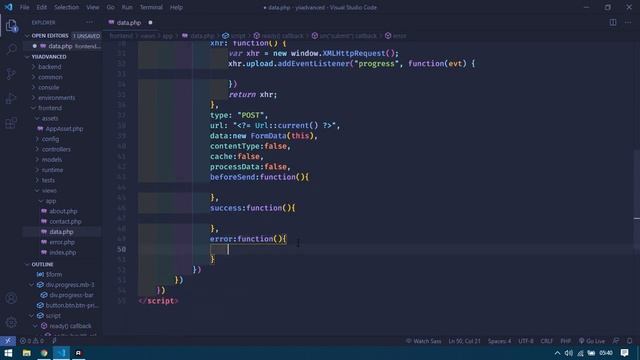Click Watch Sass in status bar
This screenshot has width=640, height=360.
click(424, 341)
